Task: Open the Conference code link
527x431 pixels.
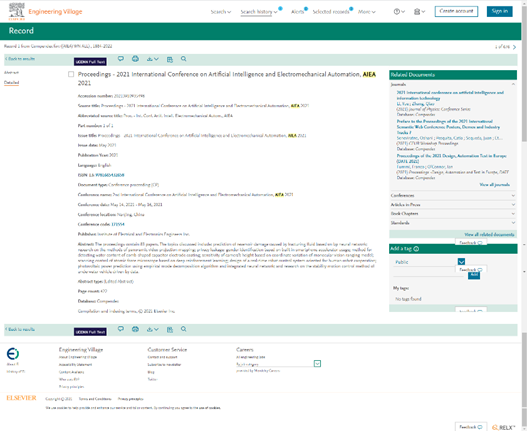Action: [x=118, y=224]
